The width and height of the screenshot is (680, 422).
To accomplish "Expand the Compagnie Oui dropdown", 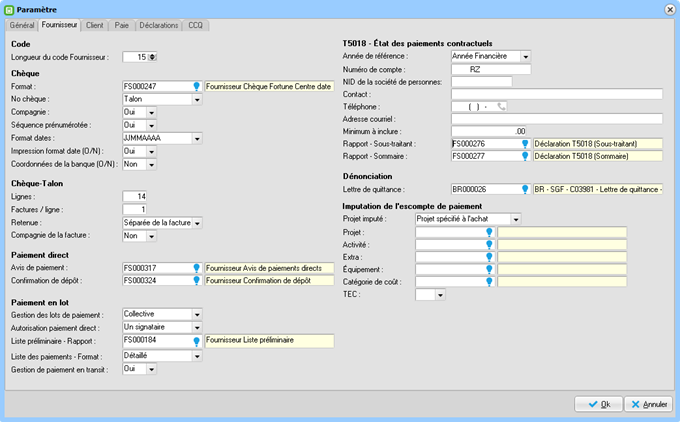I will click(151, 113).
